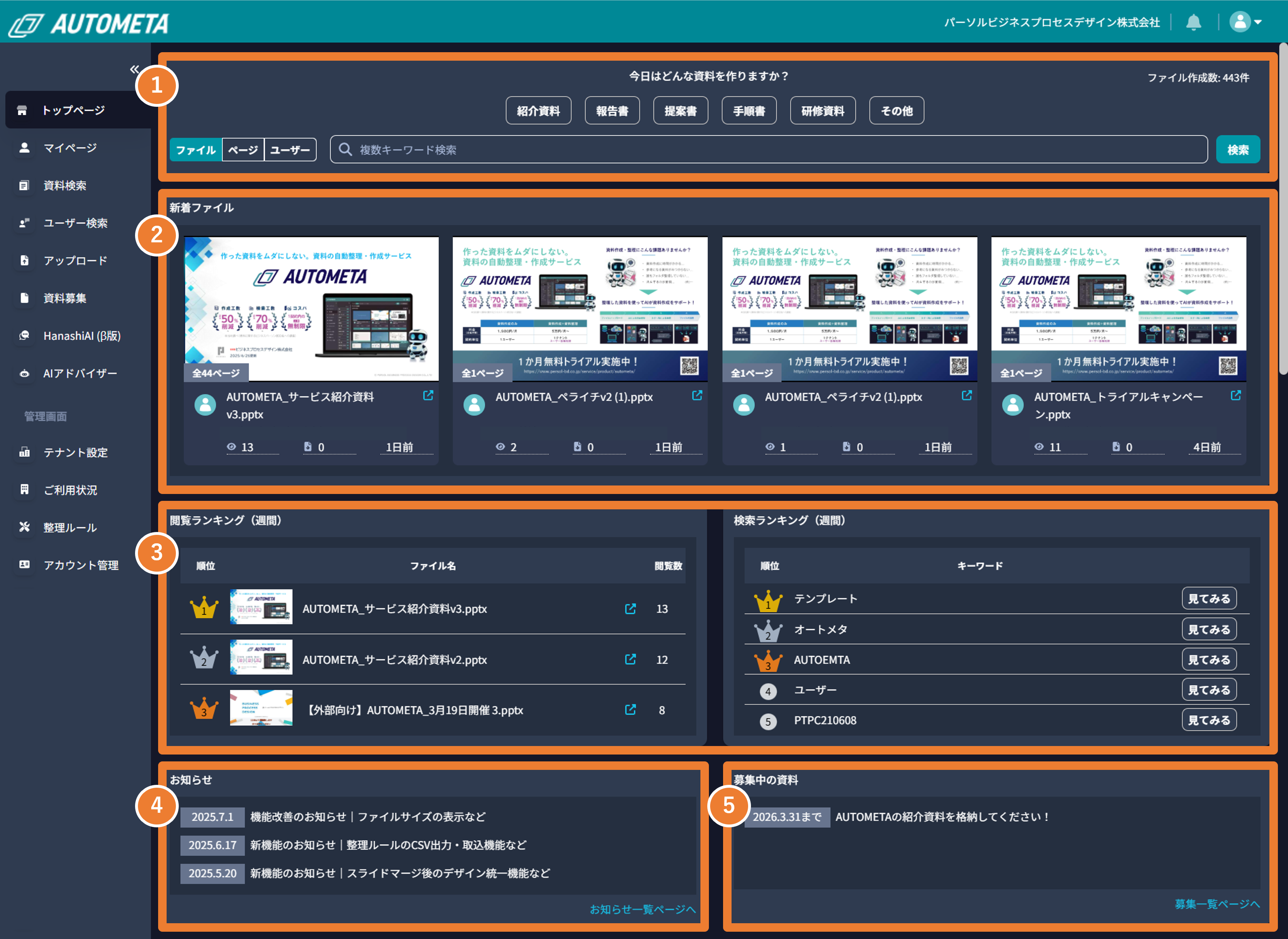Screen dimensions: 1288x939
Task: Open ranking entry AUTOMETA_サービス紹介資料v3.pptx
Action: pos(394,609)
